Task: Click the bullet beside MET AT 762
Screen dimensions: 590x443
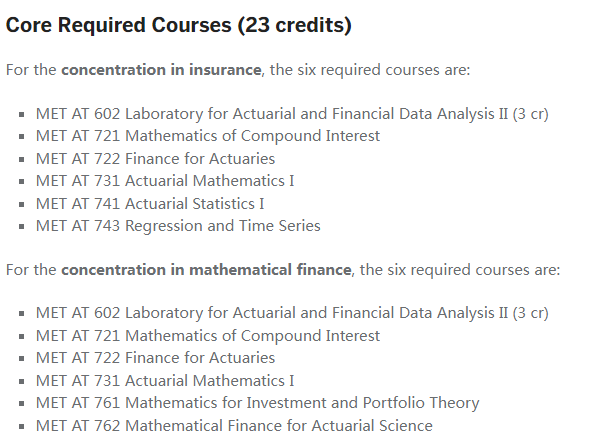Action: tap(21, 427)
